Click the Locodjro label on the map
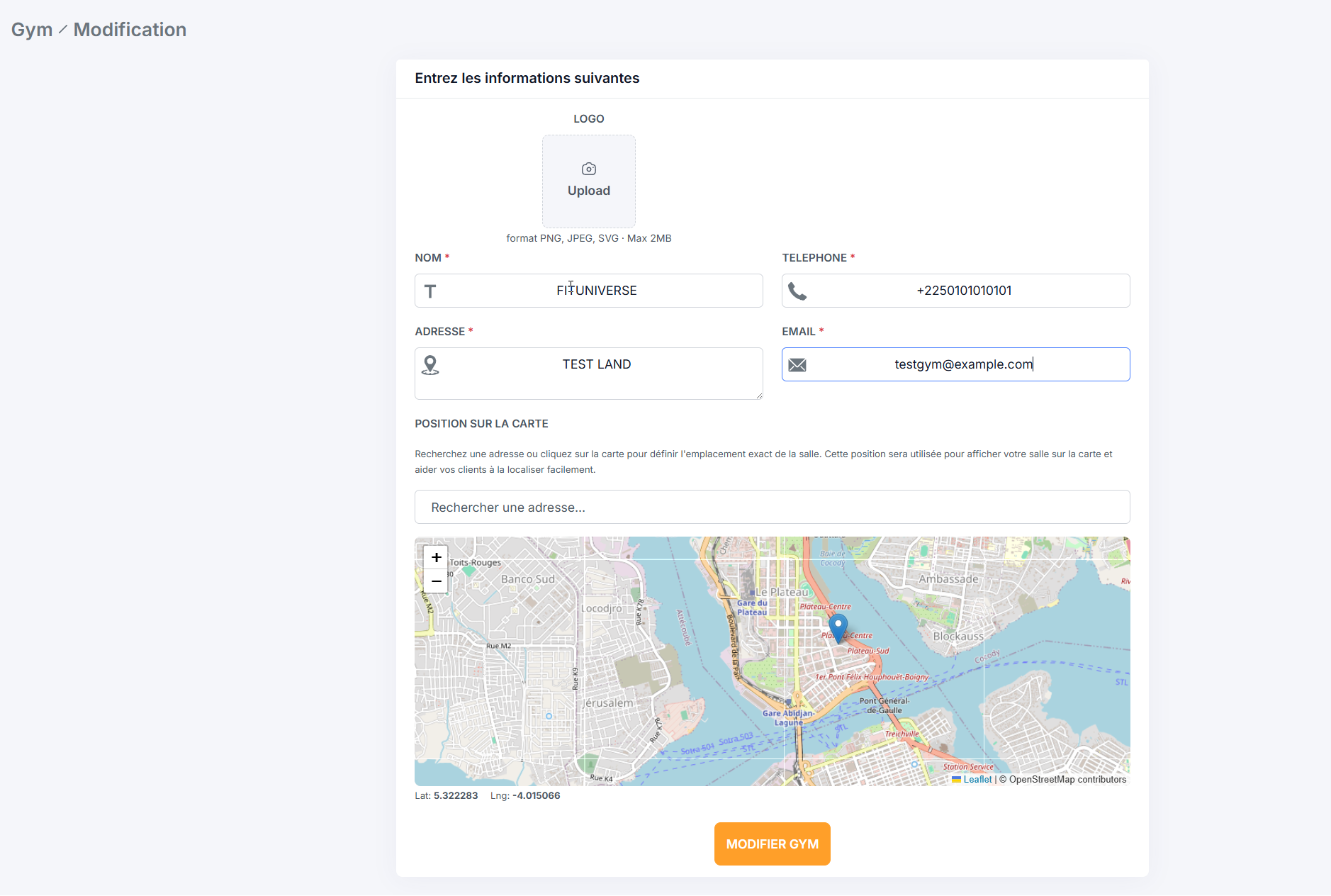1331x896 pixels. [602, 608]
